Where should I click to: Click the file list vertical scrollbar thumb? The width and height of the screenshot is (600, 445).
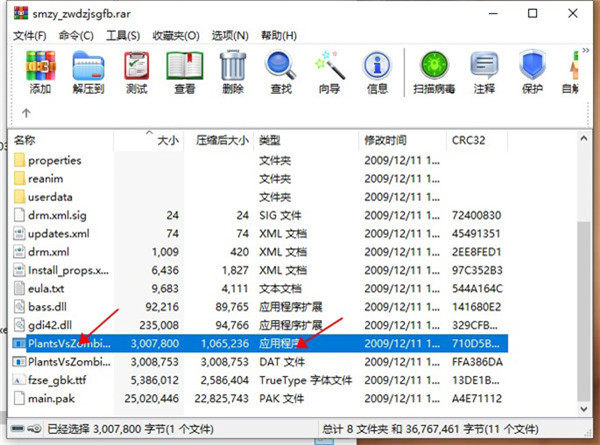[584, 311]
